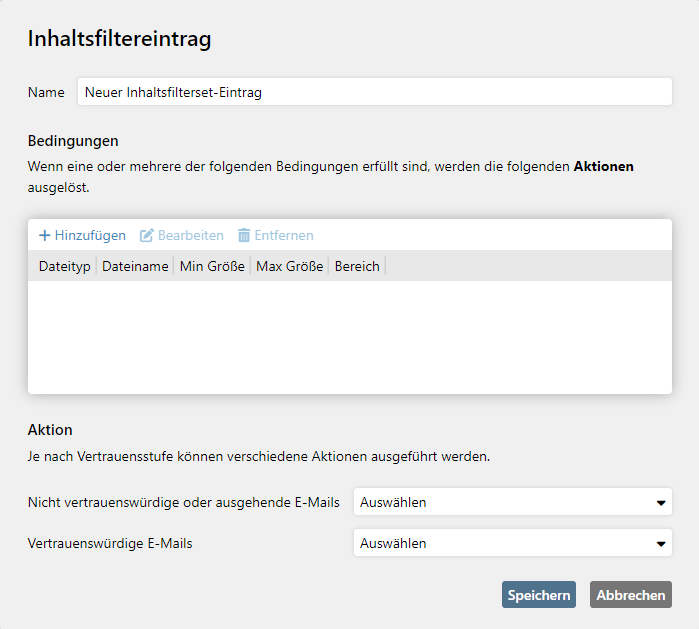Click the arrow of Nicht vertrauenswürdige E-Mails dropdown
Screen dimensions: 699x629
click(661, 503)
